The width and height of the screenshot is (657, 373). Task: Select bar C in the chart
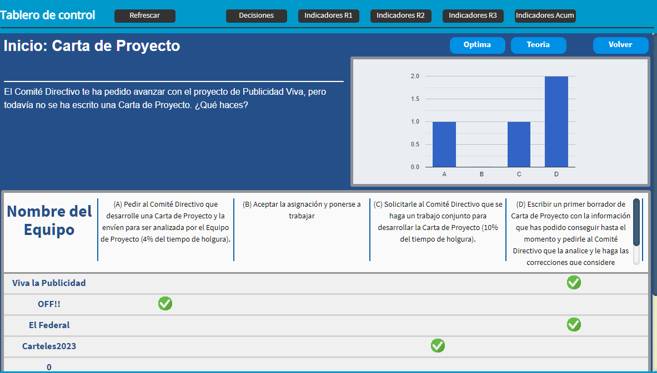click(519, 145)
